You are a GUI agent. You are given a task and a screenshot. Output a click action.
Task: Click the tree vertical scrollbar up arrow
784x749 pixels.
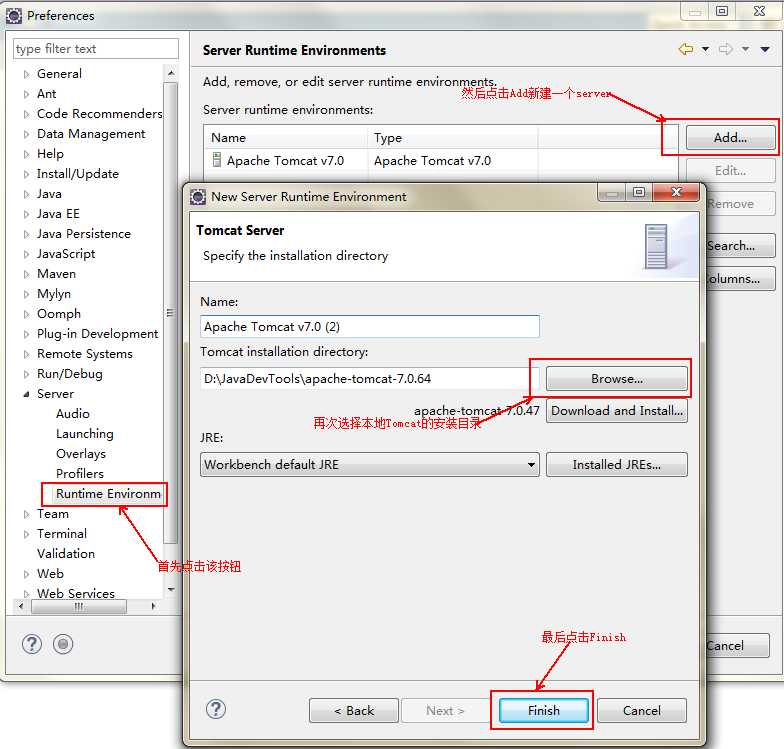coord(171,73)
